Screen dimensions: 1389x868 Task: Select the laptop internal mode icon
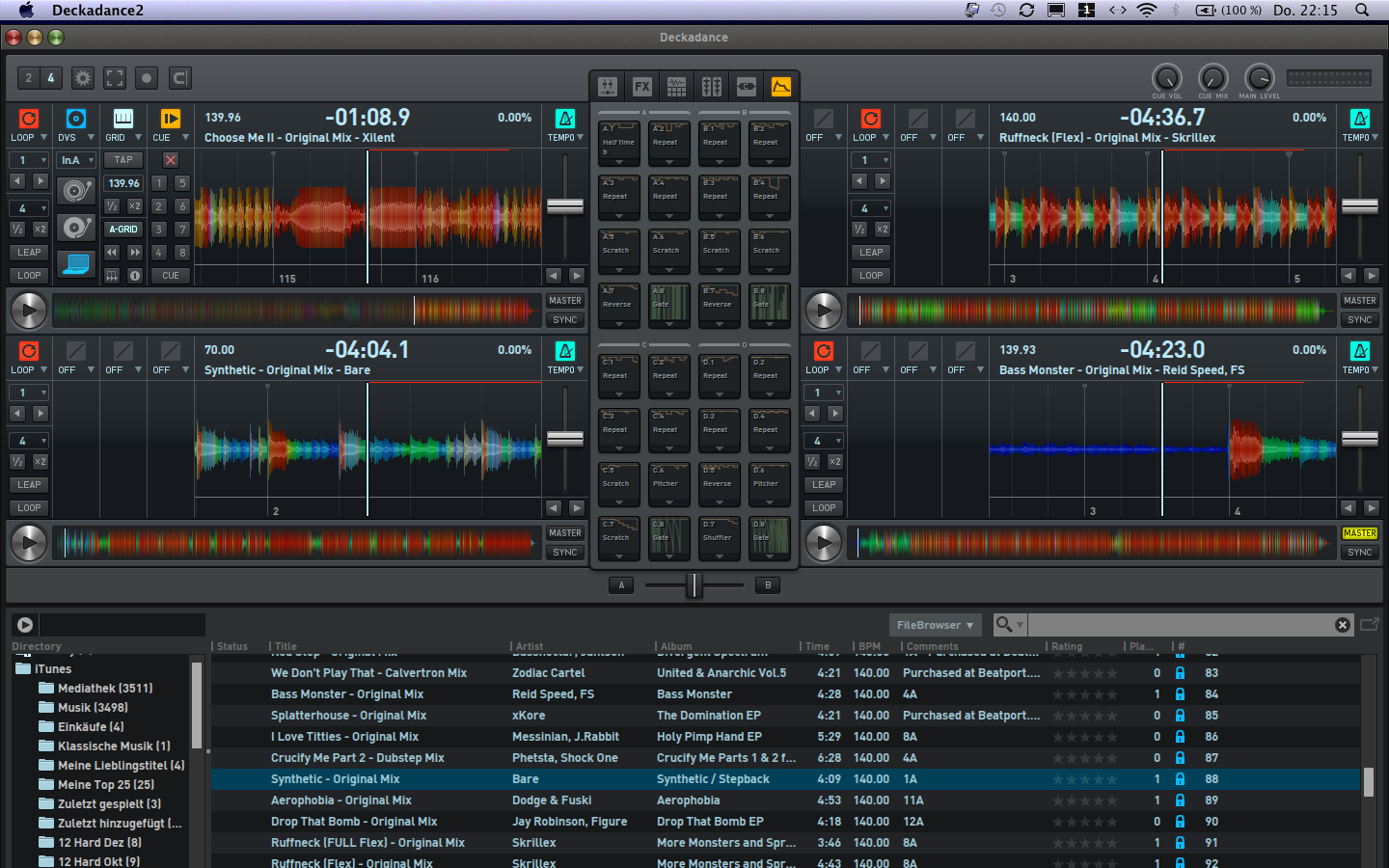tap(76, 262)
